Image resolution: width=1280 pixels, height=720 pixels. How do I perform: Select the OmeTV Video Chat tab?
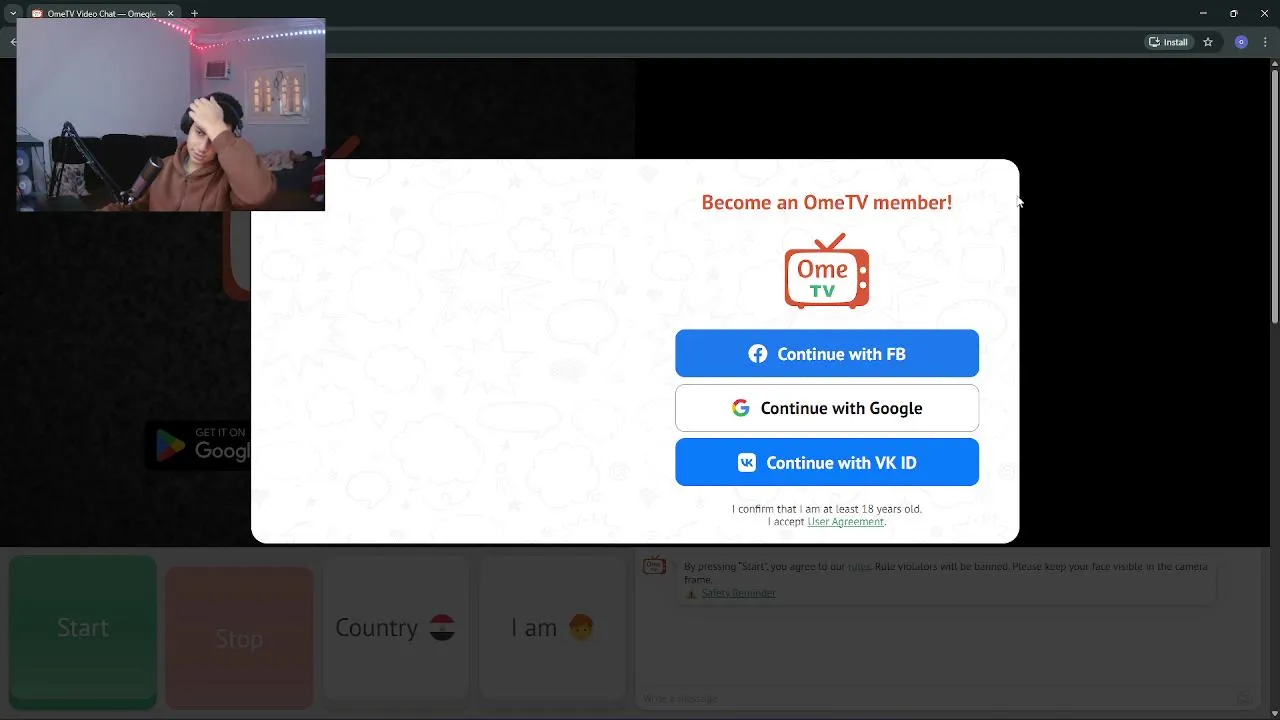point(103,14)
